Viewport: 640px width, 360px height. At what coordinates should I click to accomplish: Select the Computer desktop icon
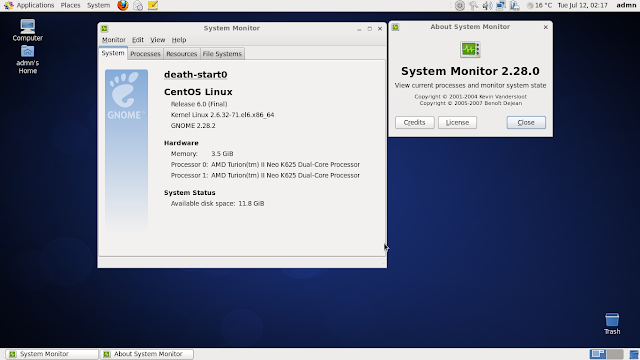[x=27, y=30]
